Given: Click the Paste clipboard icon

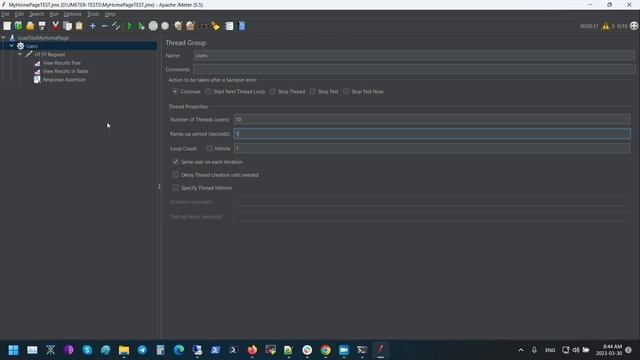Looking at the screenshot, I should [x=79, y=26].
